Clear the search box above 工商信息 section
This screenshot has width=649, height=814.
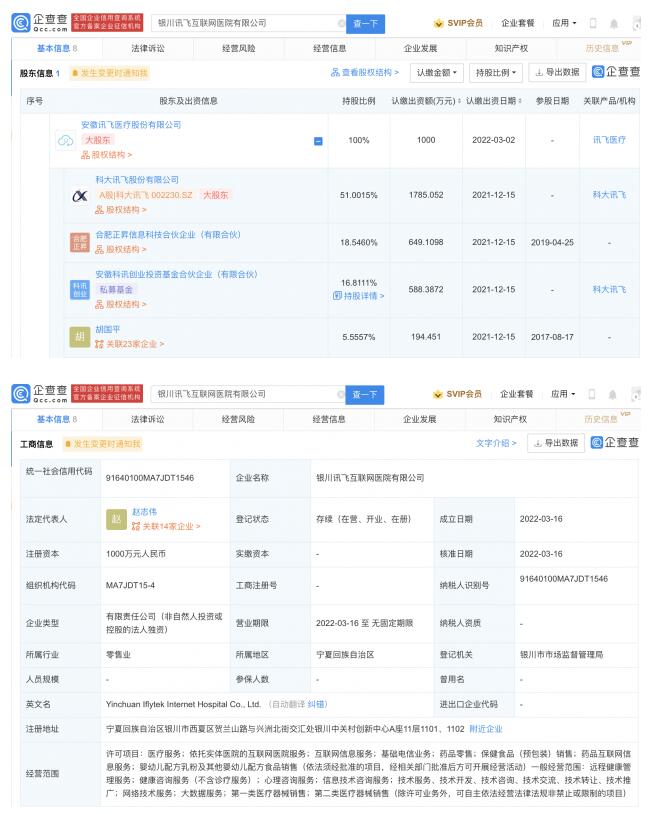click(x=341, y=394)
